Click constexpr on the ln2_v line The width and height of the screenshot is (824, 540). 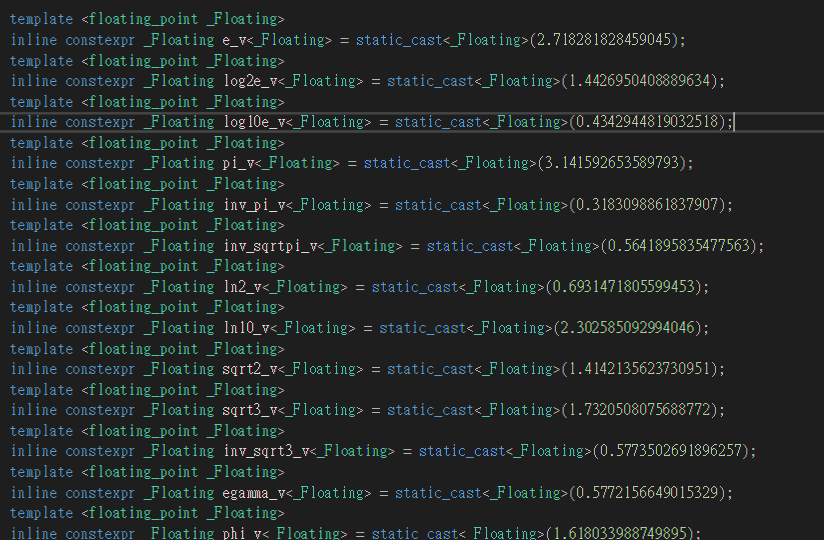pyautogui.click(x=100, y=286)
